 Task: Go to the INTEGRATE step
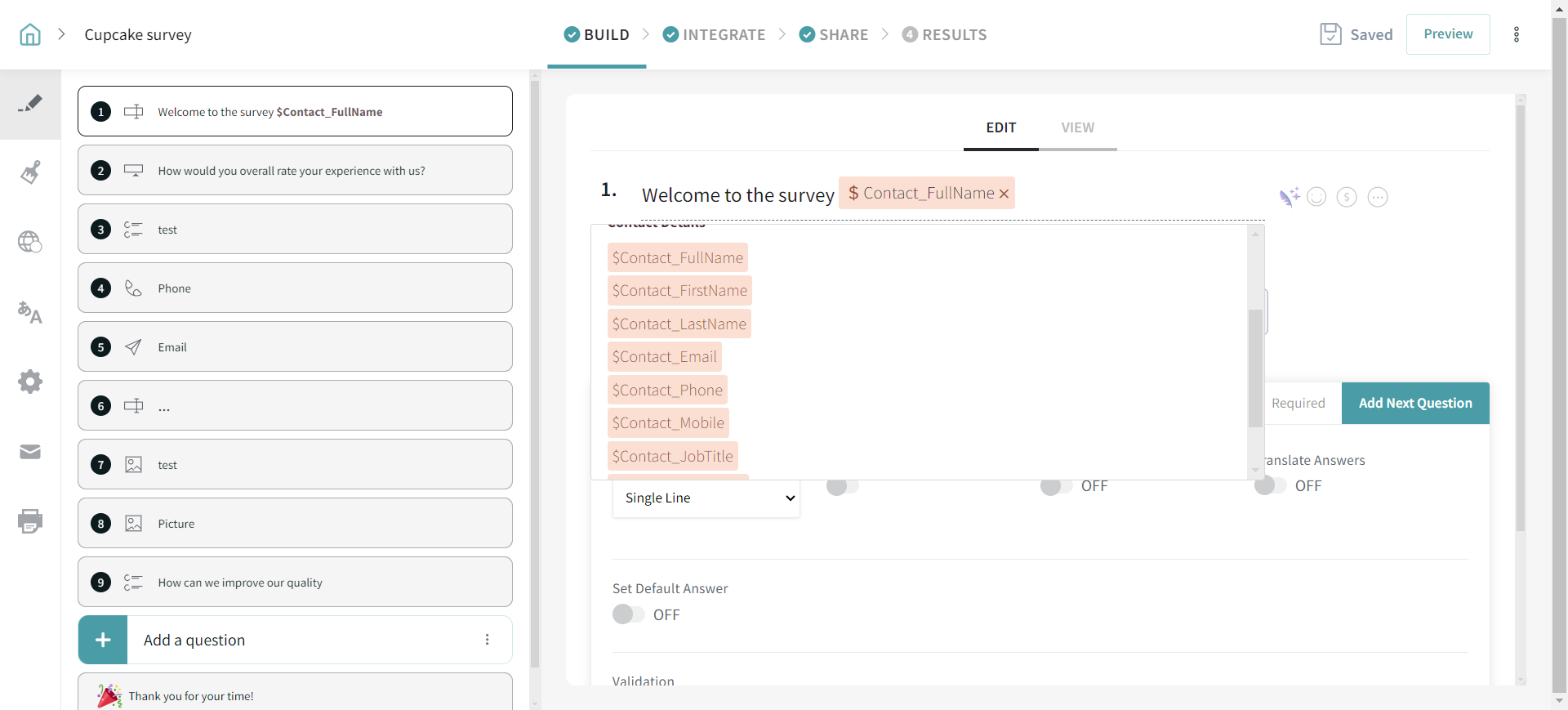(x=714, y=34)
